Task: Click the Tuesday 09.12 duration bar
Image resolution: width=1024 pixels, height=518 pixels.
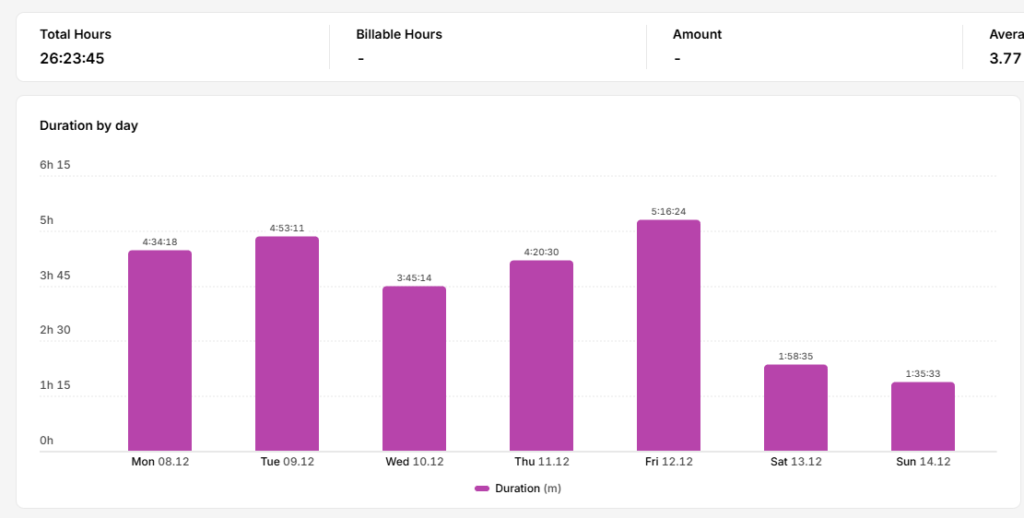Action: [x=287, y=344]
